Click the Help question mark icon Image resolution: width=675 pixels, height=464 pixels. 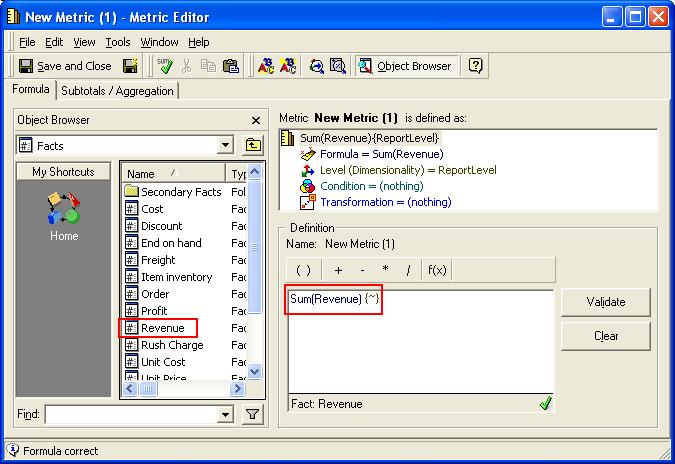pos(476,66)
